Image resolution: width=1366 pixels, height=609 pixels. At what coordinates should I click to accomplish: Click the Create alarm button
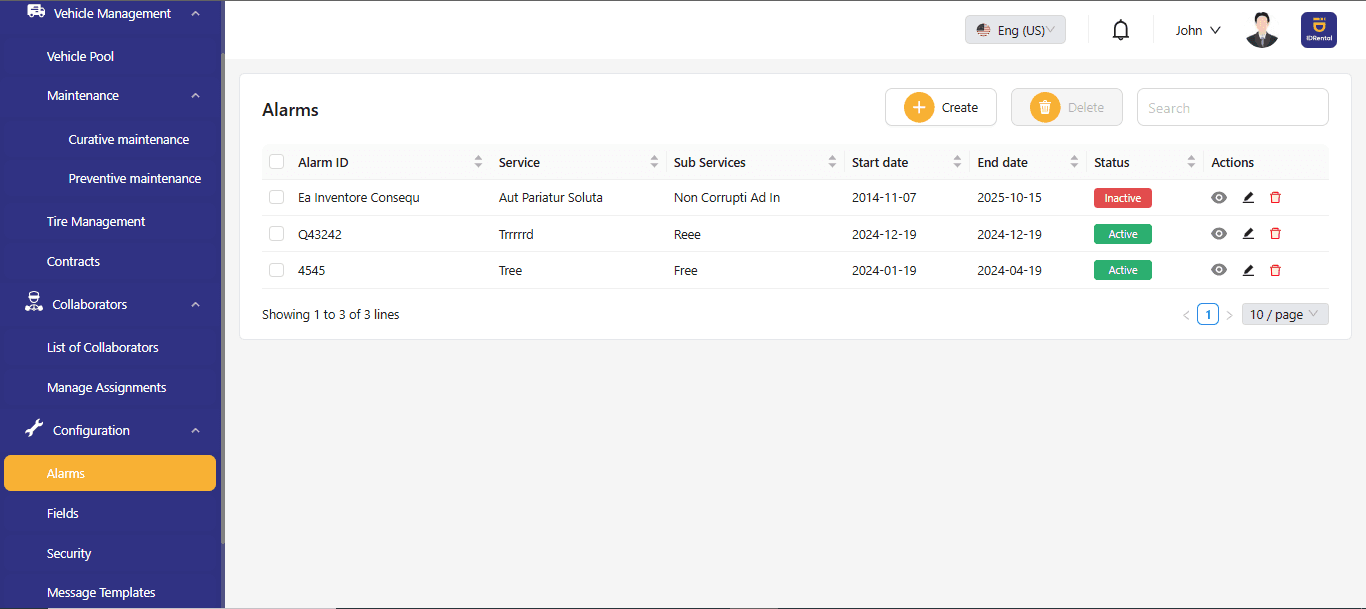tap(941, 107)
